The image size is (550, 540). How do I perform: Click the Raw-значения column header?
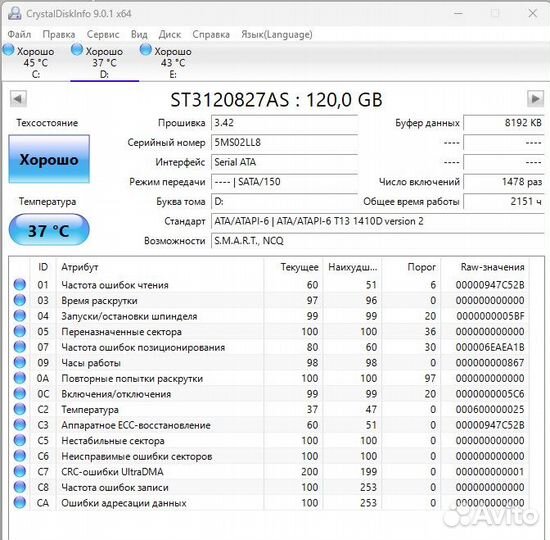point(485,267)
